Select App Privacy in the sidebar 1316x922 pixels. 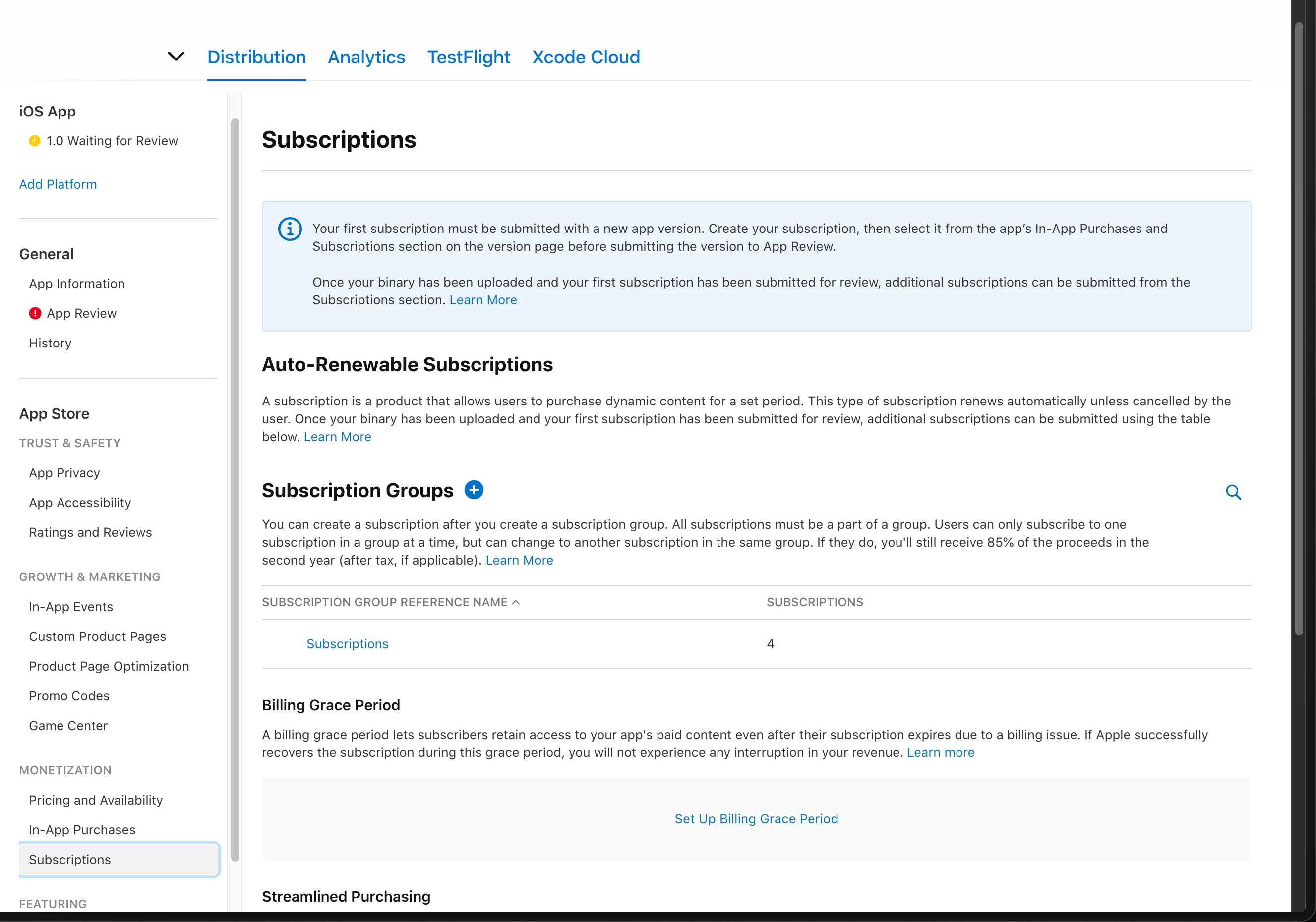64,473
